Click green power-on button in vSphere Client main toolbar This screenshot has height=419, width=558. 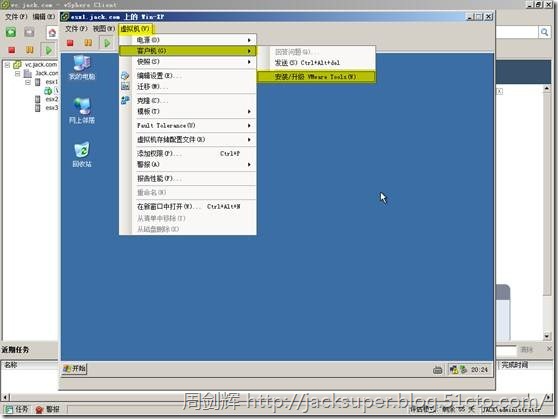48,50
